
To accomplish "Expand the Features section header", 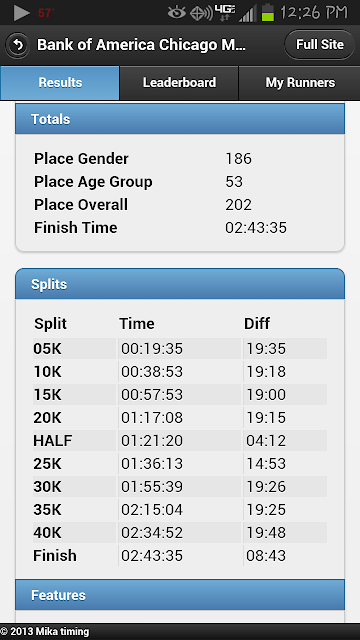I will click(180, 595).
